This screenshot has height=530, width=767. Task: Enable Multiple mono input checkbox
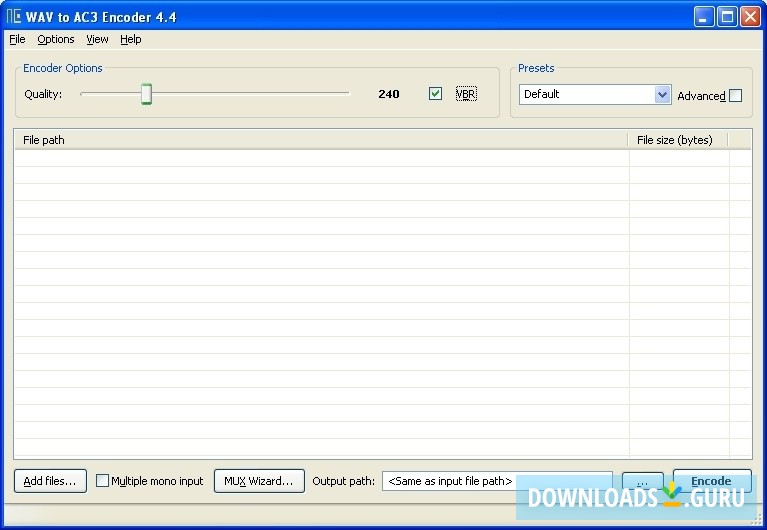(x=102, y=481)
